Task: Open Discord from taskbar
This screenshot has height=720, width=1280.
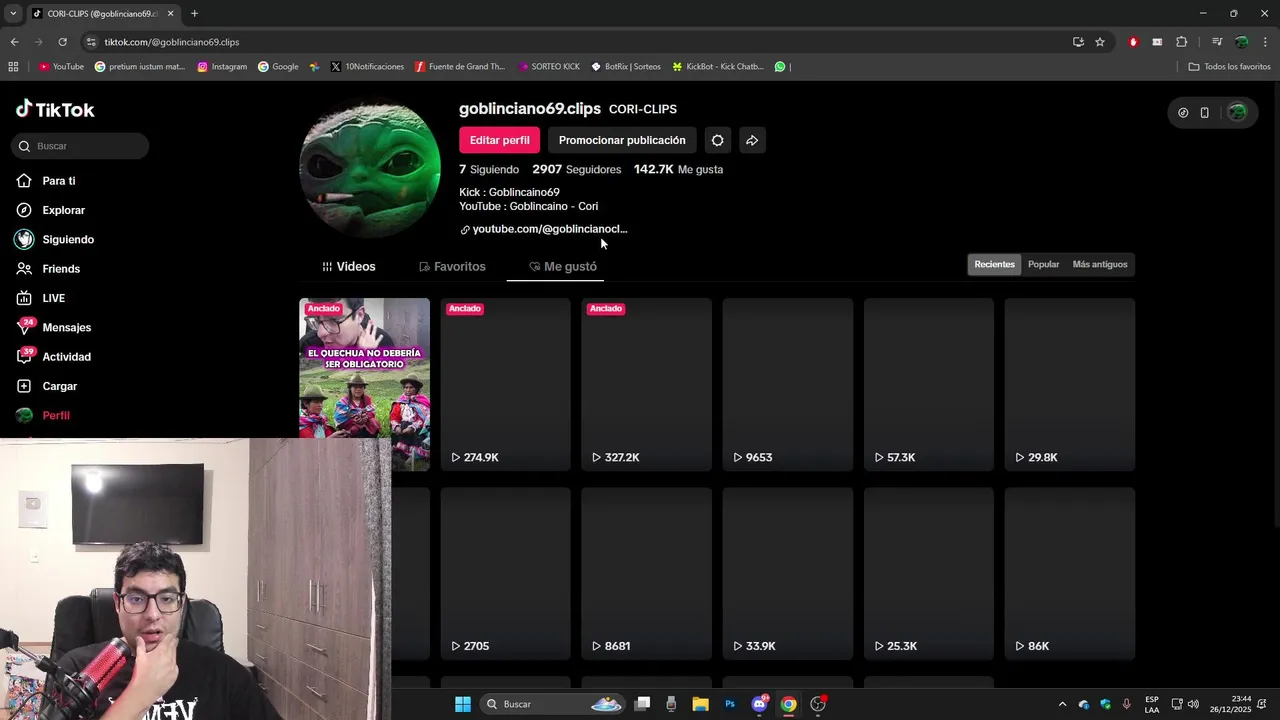Action: click(760, 704)
